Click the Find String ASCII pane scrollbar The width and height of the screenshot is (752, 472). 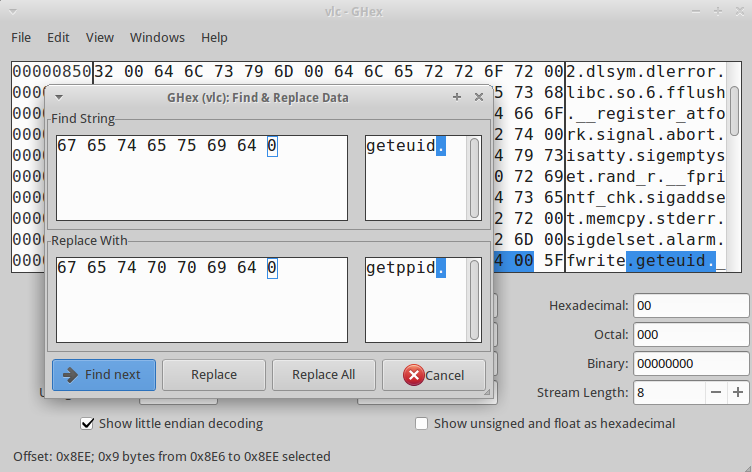click(x=474, y=178)
